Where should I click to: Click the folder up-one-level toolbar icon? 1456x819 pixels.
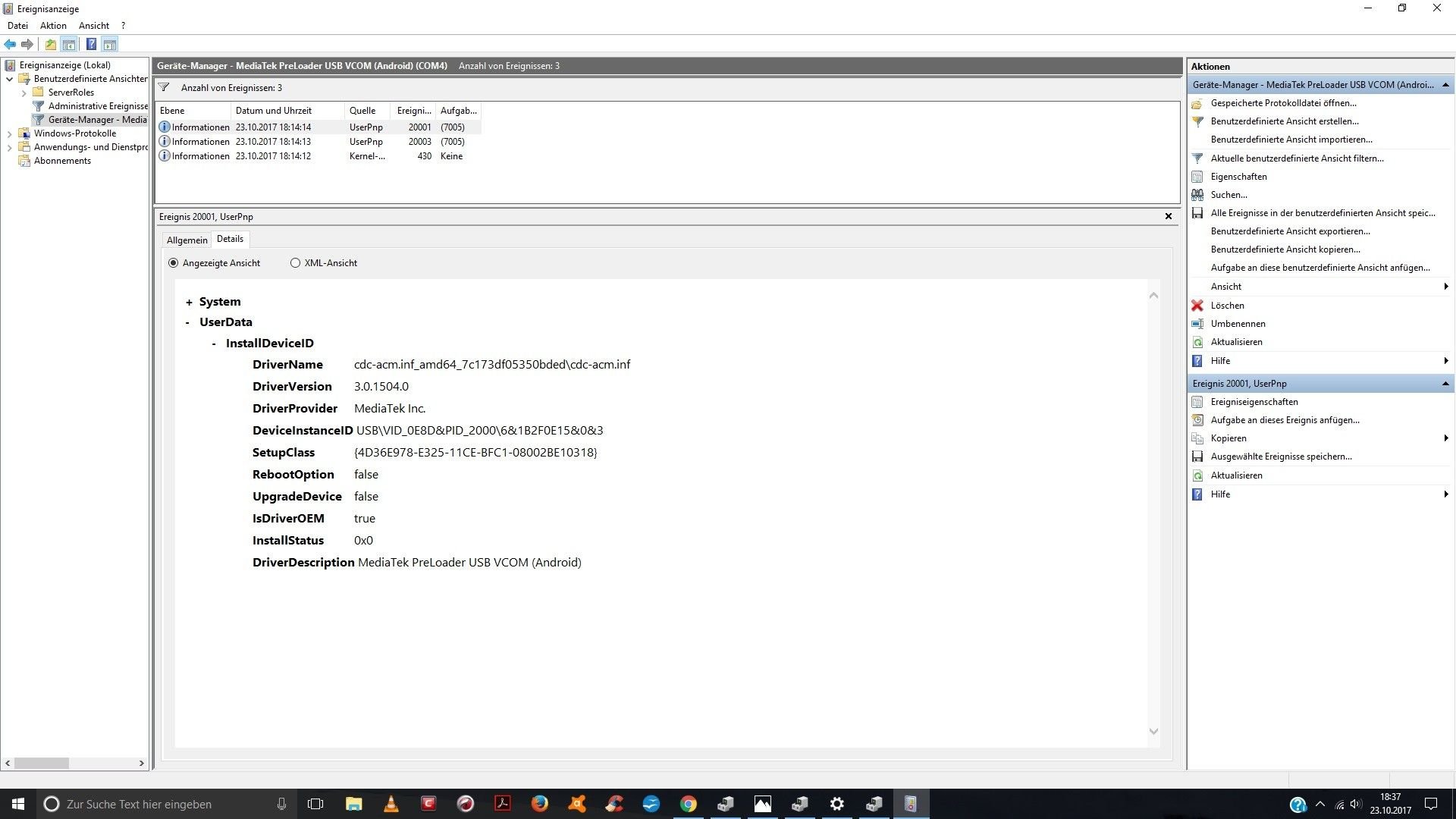[x=50, y=44]
